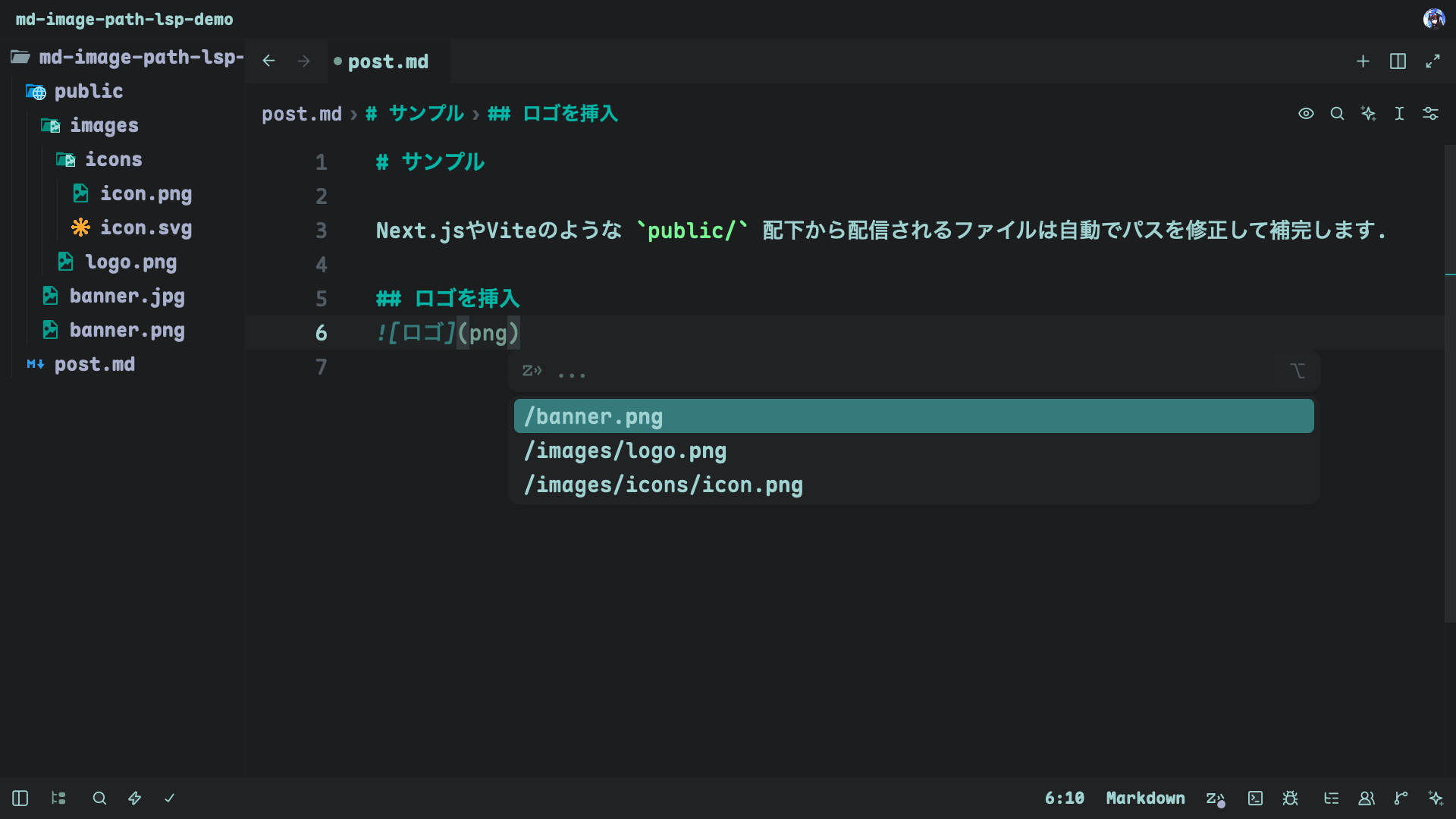Viewport: 1456px width, 819px height.
Task: Click the editor vertical scrollbar
Action: coord(1450,383)
